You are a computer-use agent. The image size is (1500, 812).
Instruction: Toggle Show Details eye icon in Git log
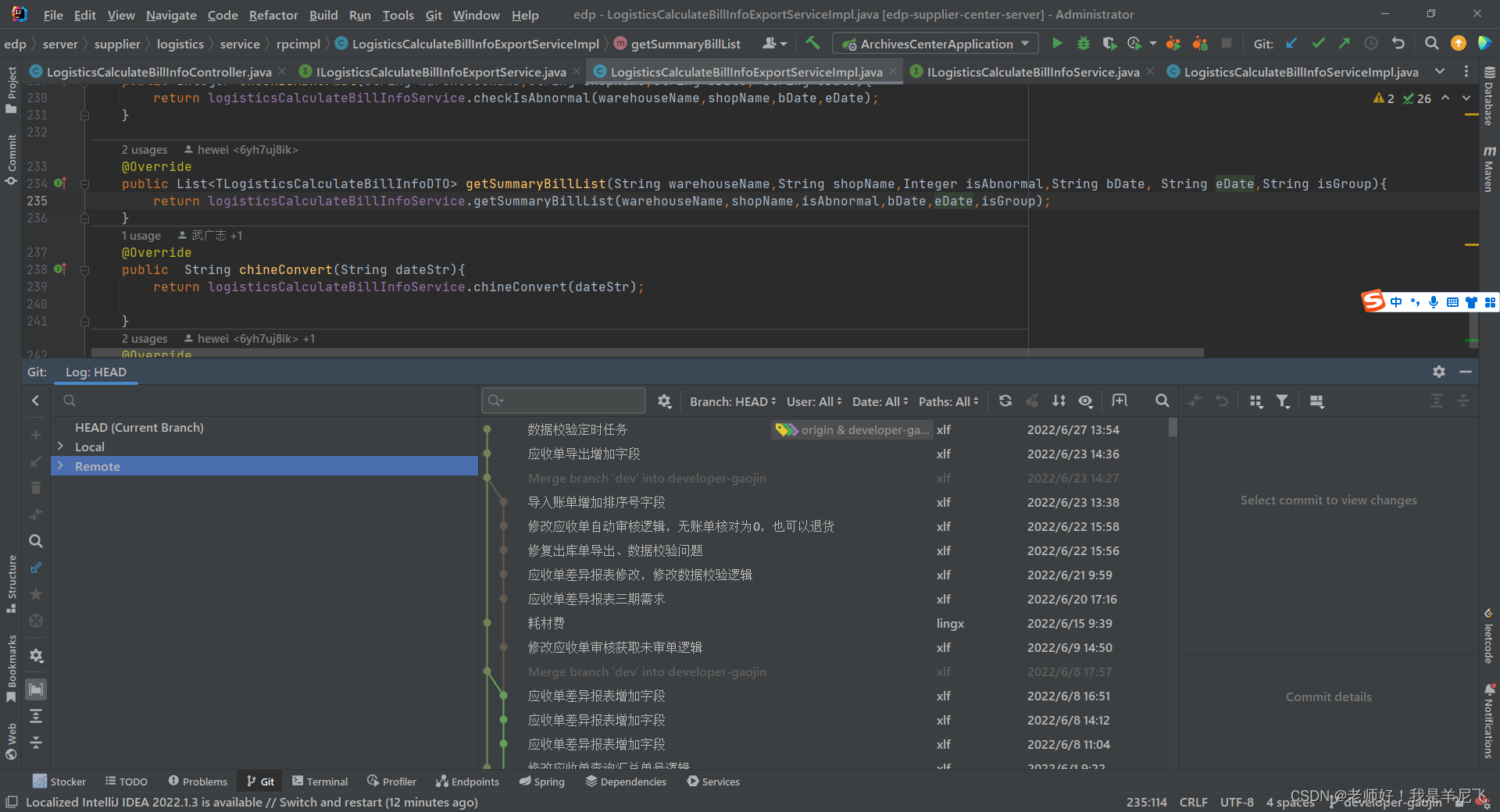[1085, 401]
